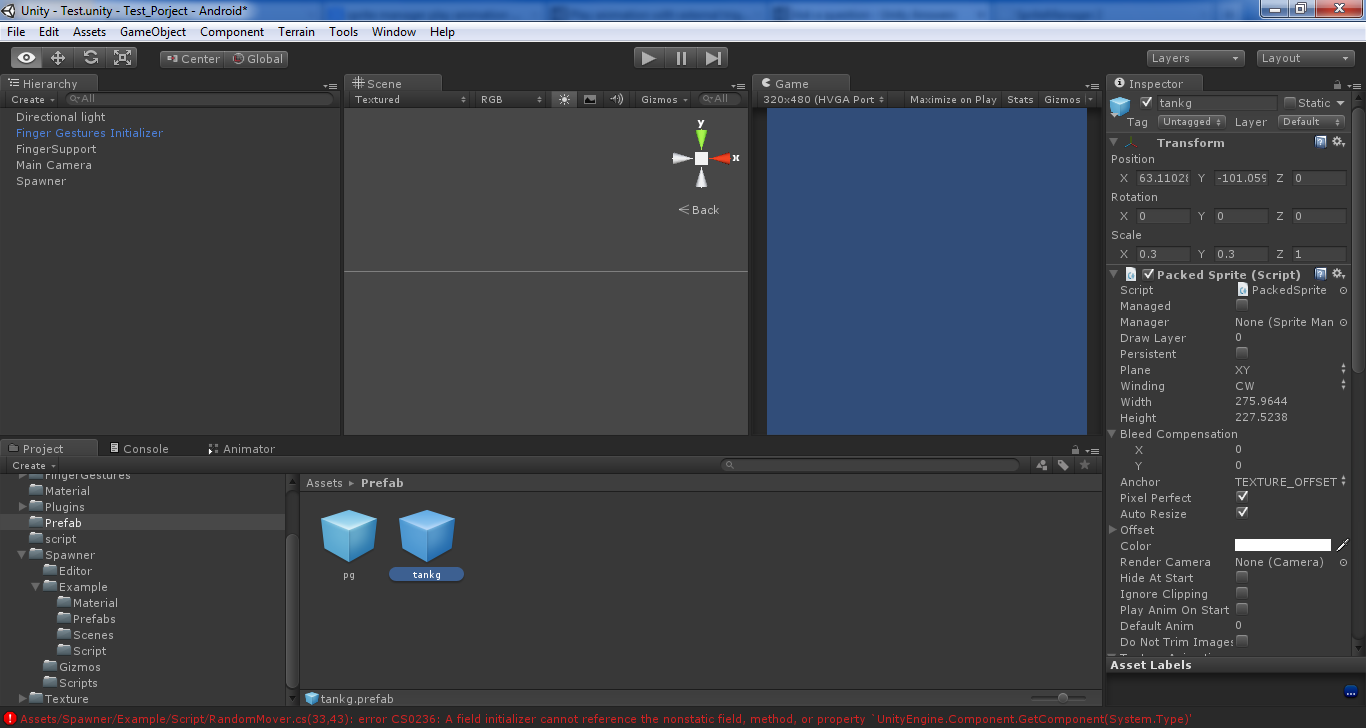Image resolution: width=1366 pixels, height=728 pixels.
Task: Open the Anchor TEXTURE_OFFSET dropdown
Action: coord(1291,482)
